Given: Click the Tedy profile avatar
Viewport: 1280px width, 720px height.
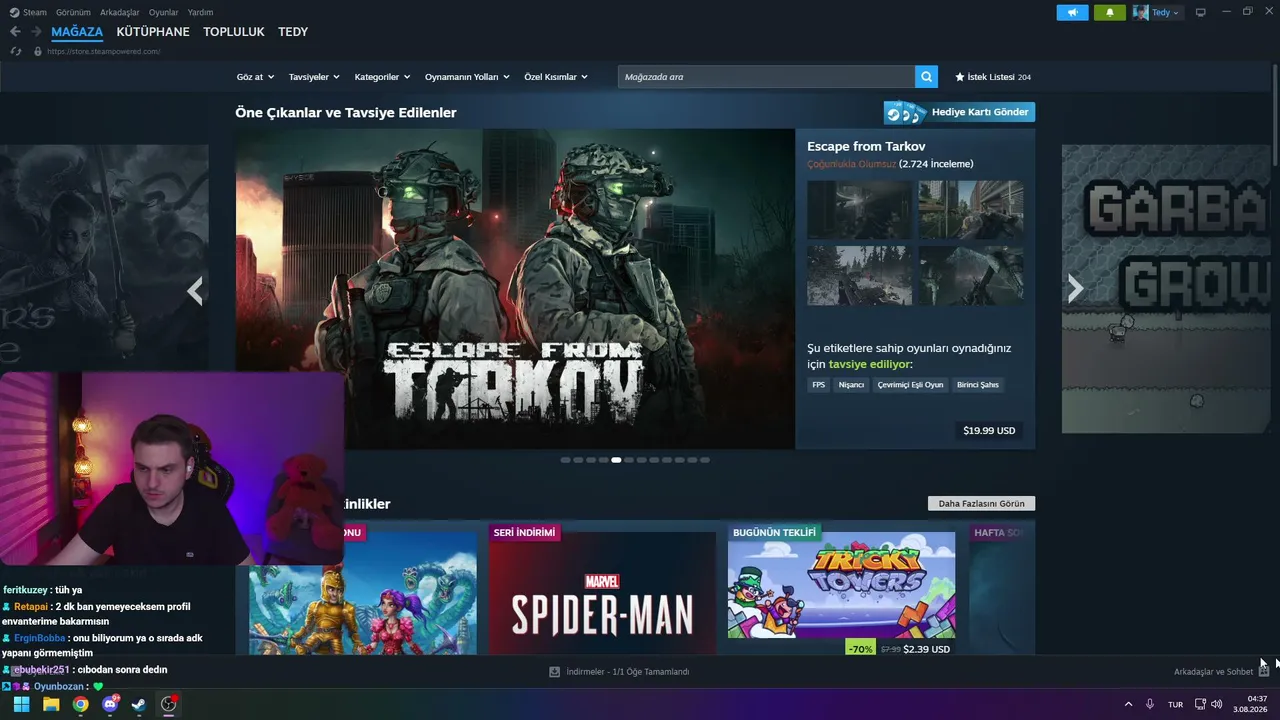Looking at the screenshot, I should 1141,13.
